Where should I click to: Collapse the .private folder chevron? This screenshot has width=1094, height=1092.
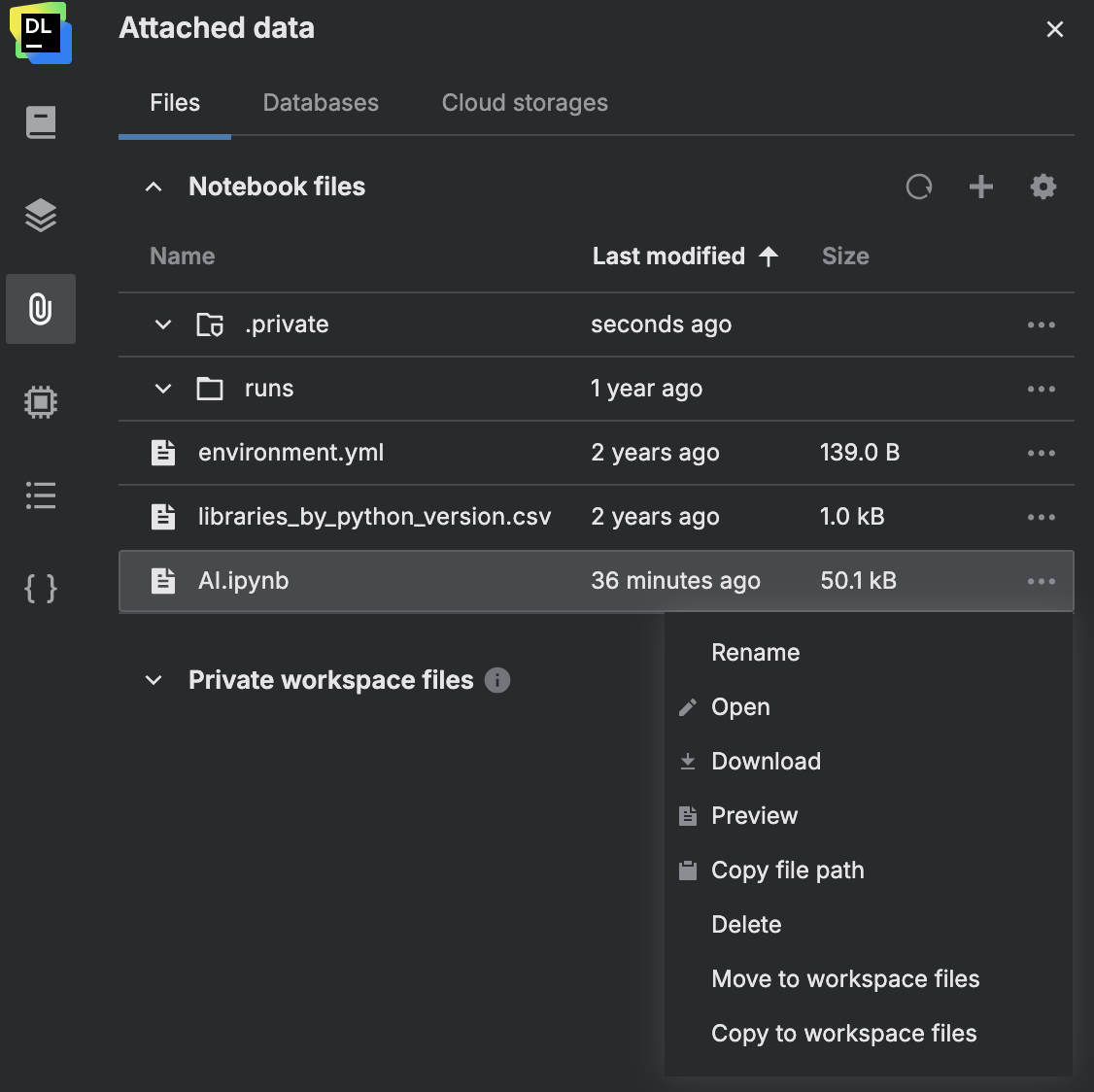[x=162, y=324]
